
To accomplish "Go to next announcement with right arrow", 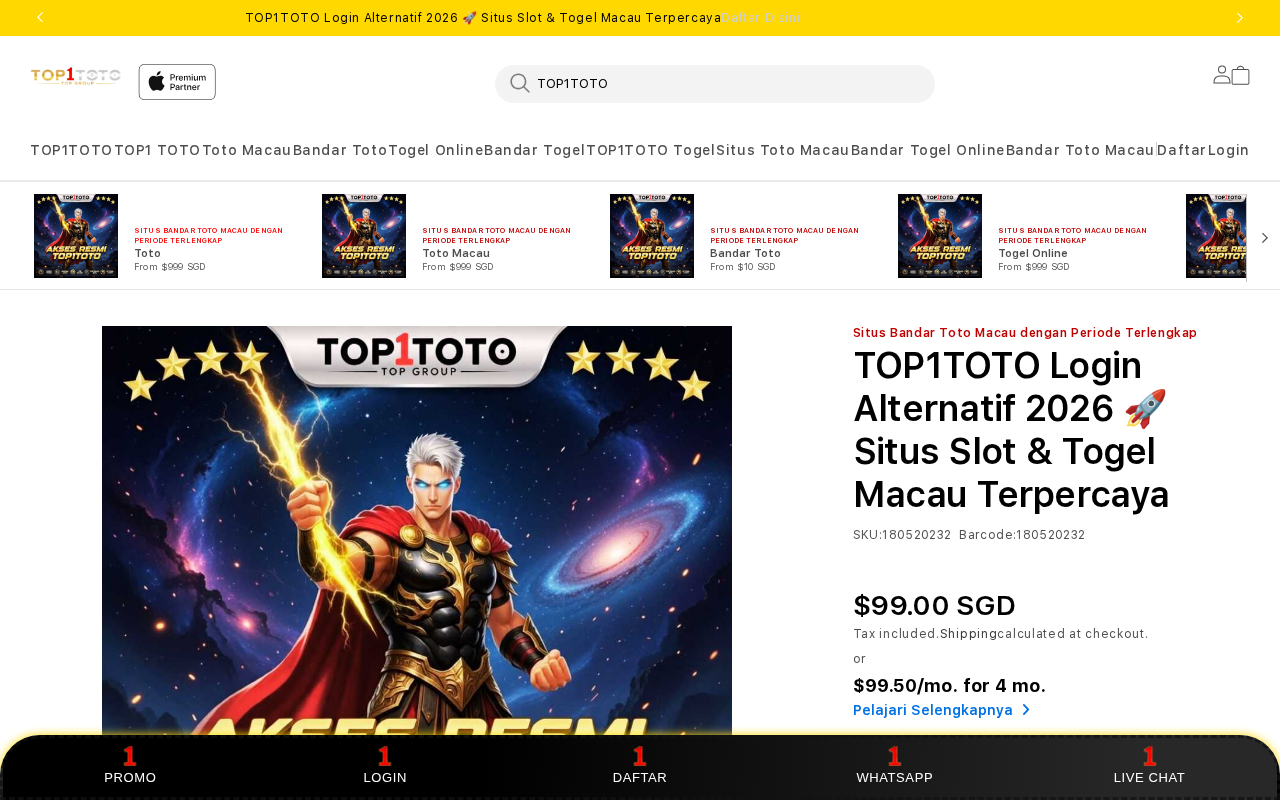I will point(1240,17).
